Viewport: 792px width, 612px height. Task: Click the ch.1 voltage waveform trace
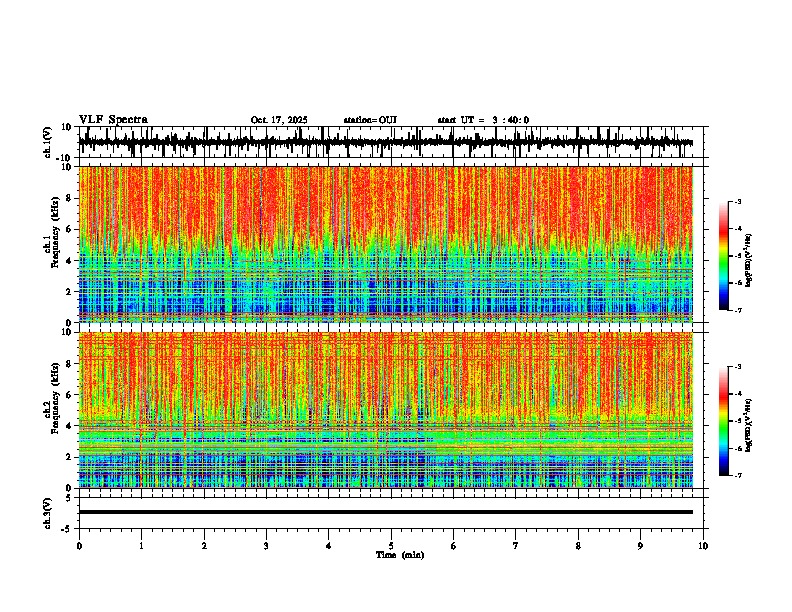[385, 142]
